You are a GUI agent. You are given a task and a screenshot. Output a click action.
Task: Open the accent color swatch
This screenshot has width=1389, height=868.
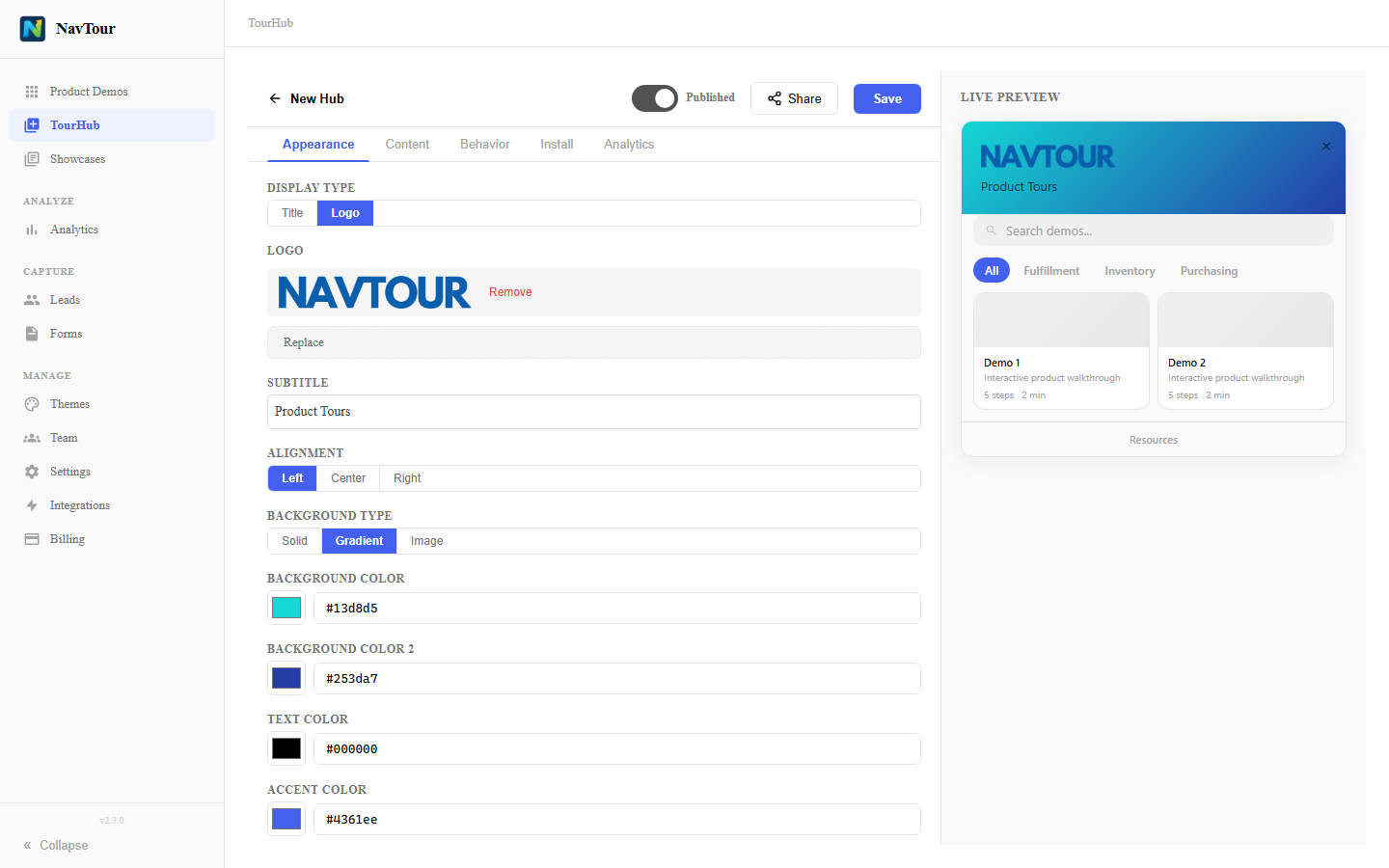286,819
